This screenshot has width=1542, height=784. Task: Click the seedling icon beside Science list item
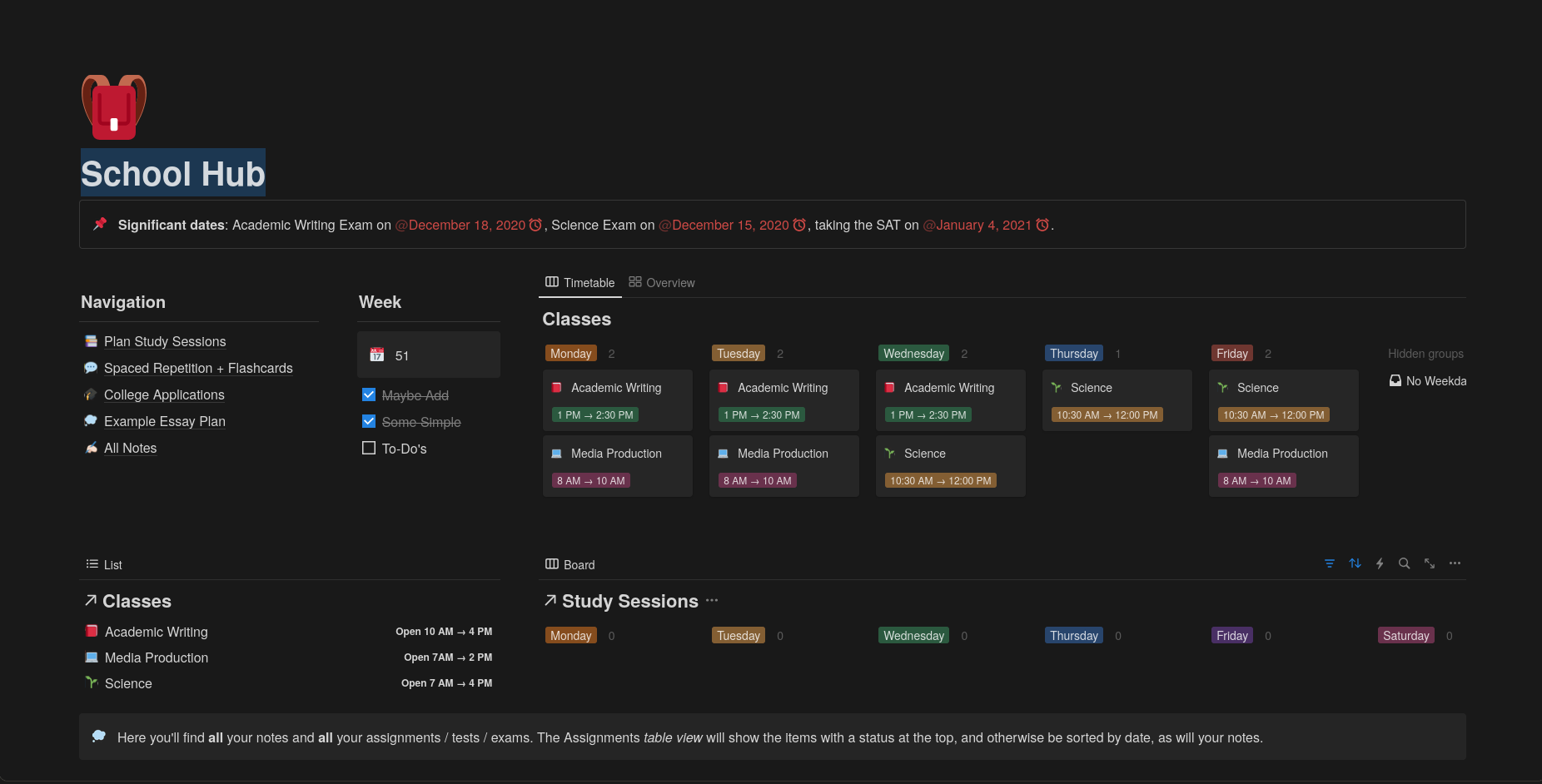(x=92, y=682)
